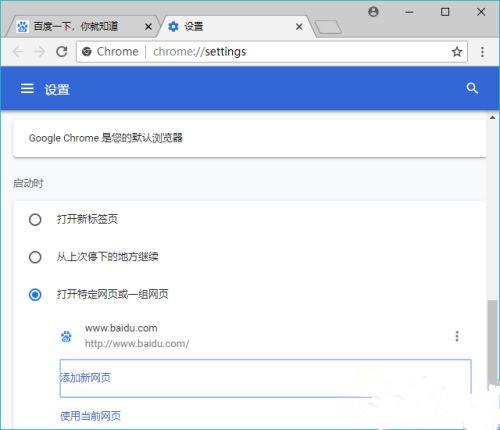500x430 pixels.
Task: Reload the page with refresh icon
Action: (62, 51)
